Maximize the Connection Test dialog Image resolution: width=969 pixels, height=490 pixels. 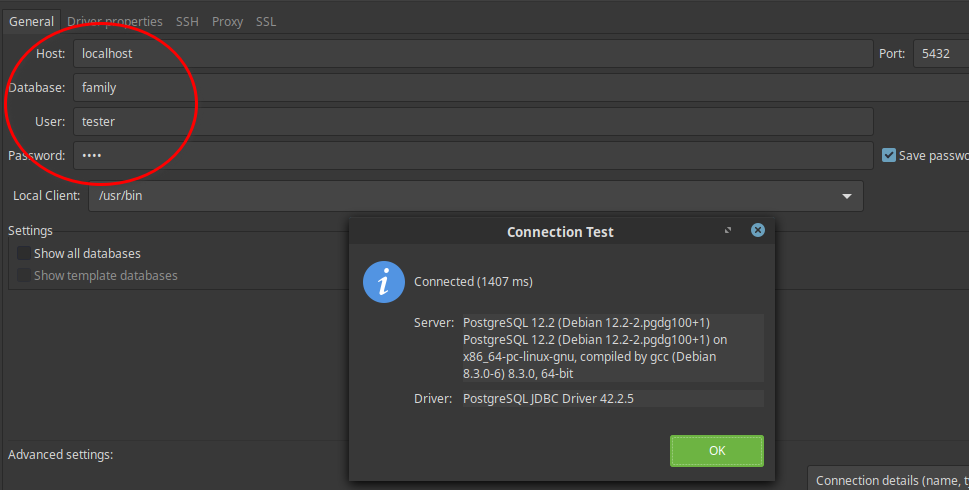(728, 231)
